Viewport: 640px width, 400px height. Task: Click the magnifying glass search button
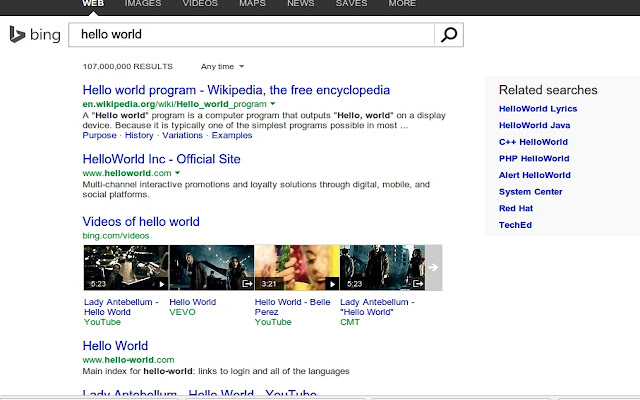click(449, 35)
